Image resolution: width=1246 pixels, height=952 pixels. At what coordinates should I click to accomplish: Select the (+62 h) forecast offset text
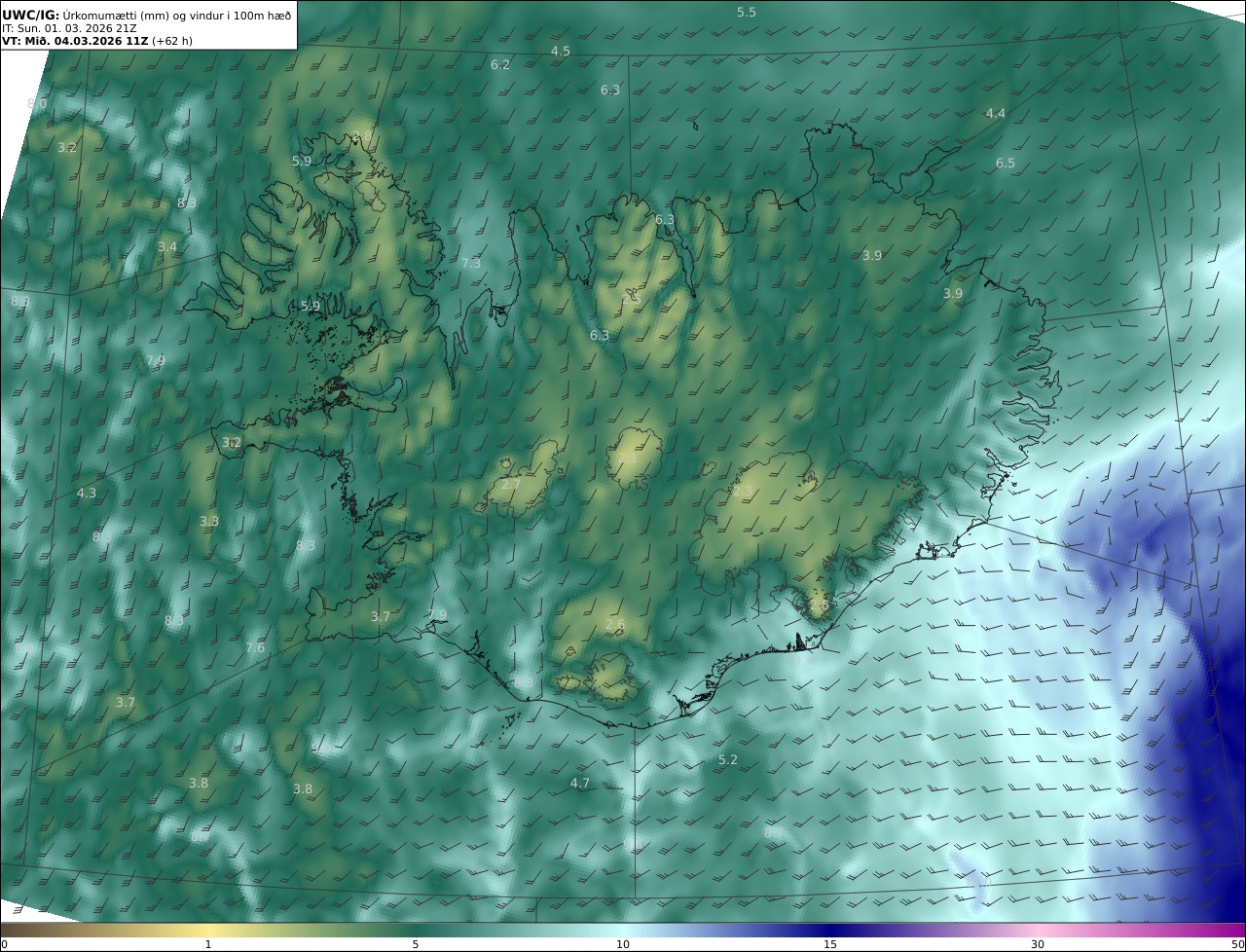(172, 41)
